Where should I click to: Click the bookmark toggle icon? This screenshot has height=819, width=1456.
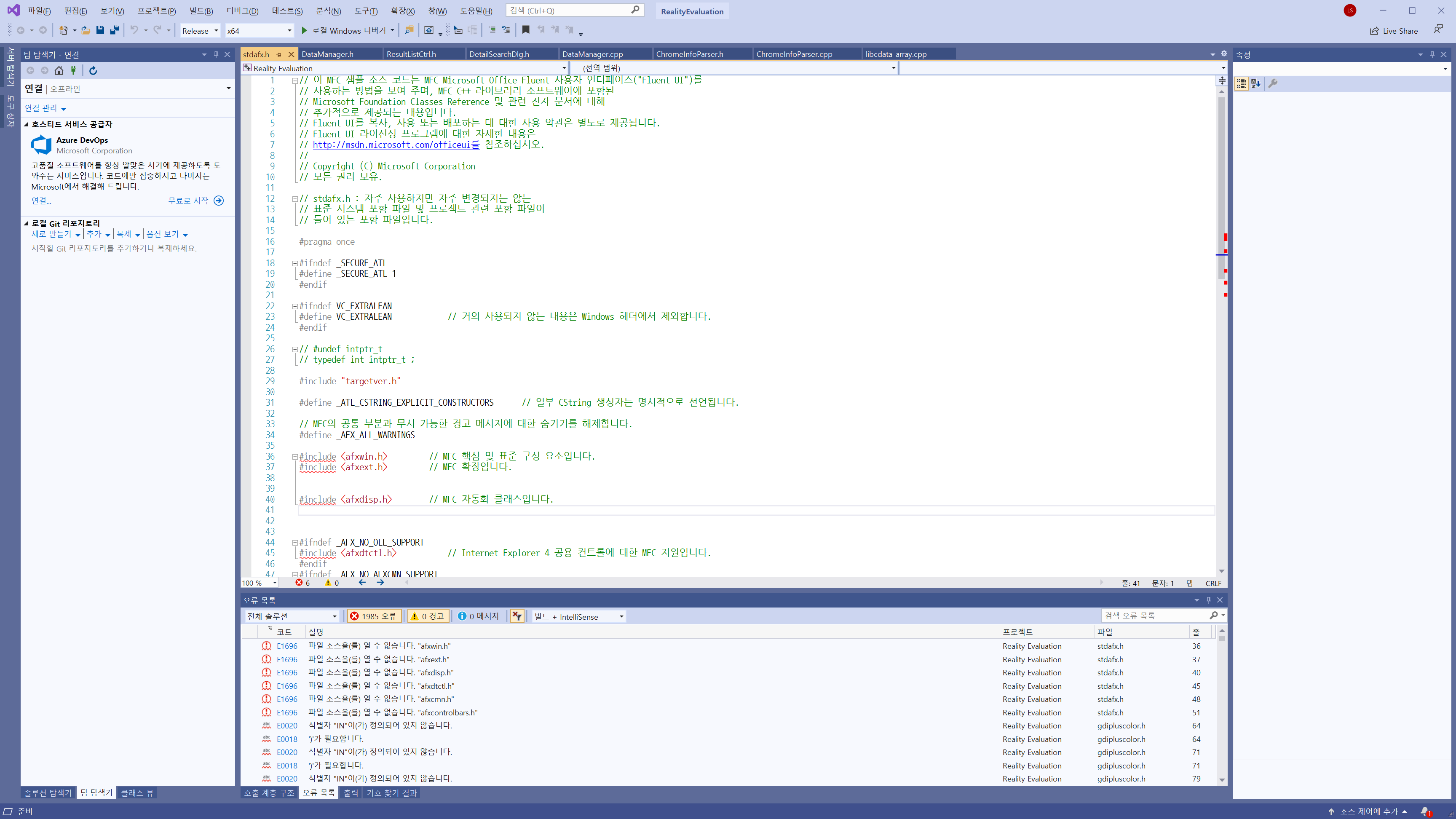(x=526, y=30)
